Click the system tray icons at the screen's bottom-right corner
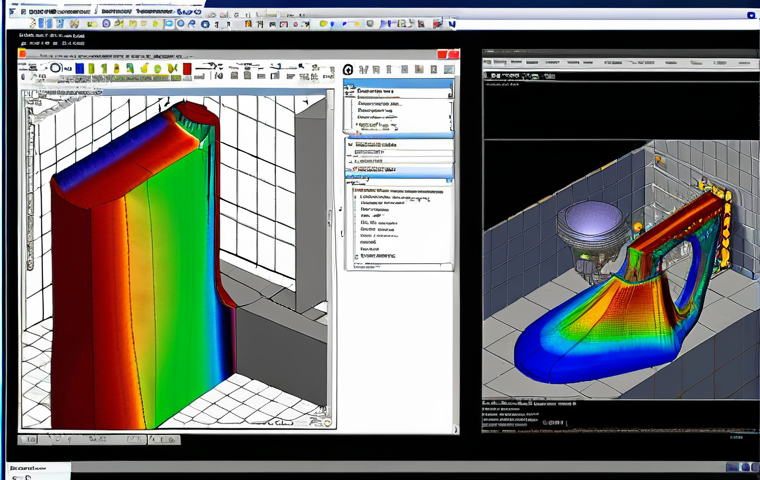Screen dimensions: 760x480 pos(742,467)
